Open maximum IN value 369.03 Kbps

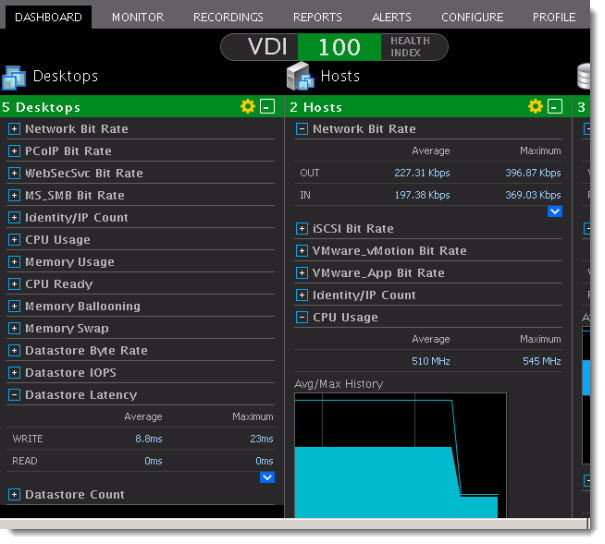click(533, 195)
